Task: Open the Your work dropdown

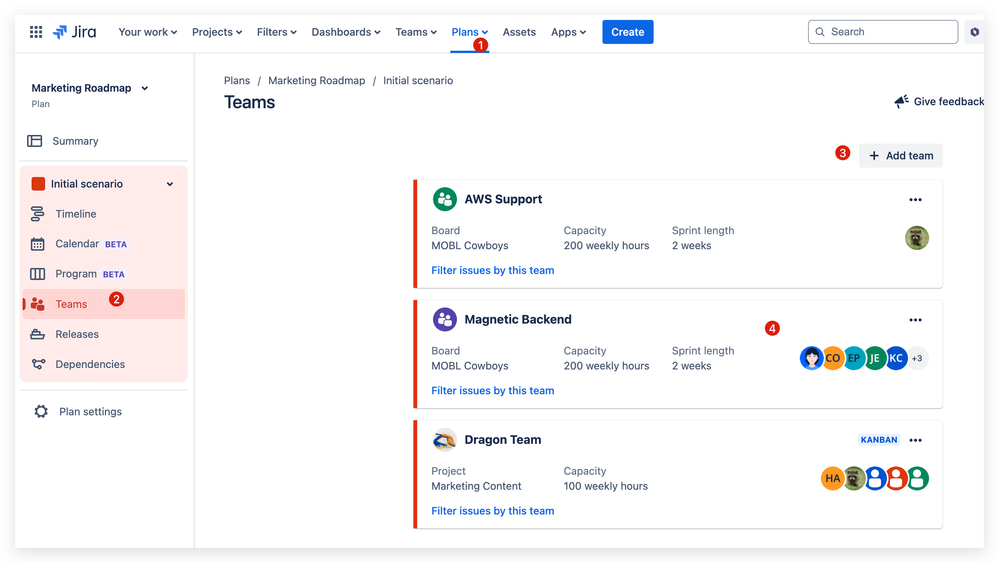Action: coord(147,32)
